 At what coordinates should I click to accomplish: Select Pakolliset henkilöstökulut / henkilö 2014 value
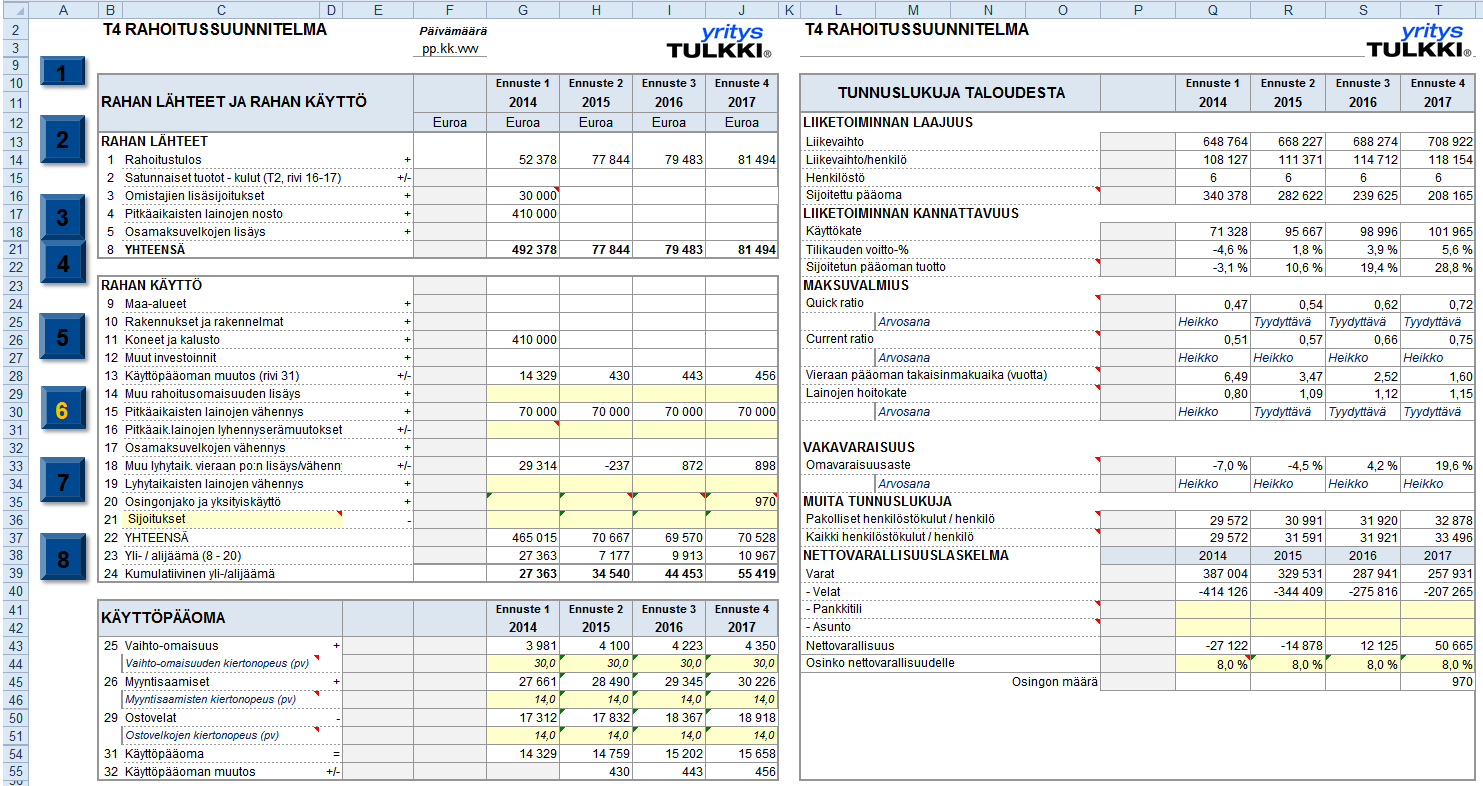[x=1213, y=519]
